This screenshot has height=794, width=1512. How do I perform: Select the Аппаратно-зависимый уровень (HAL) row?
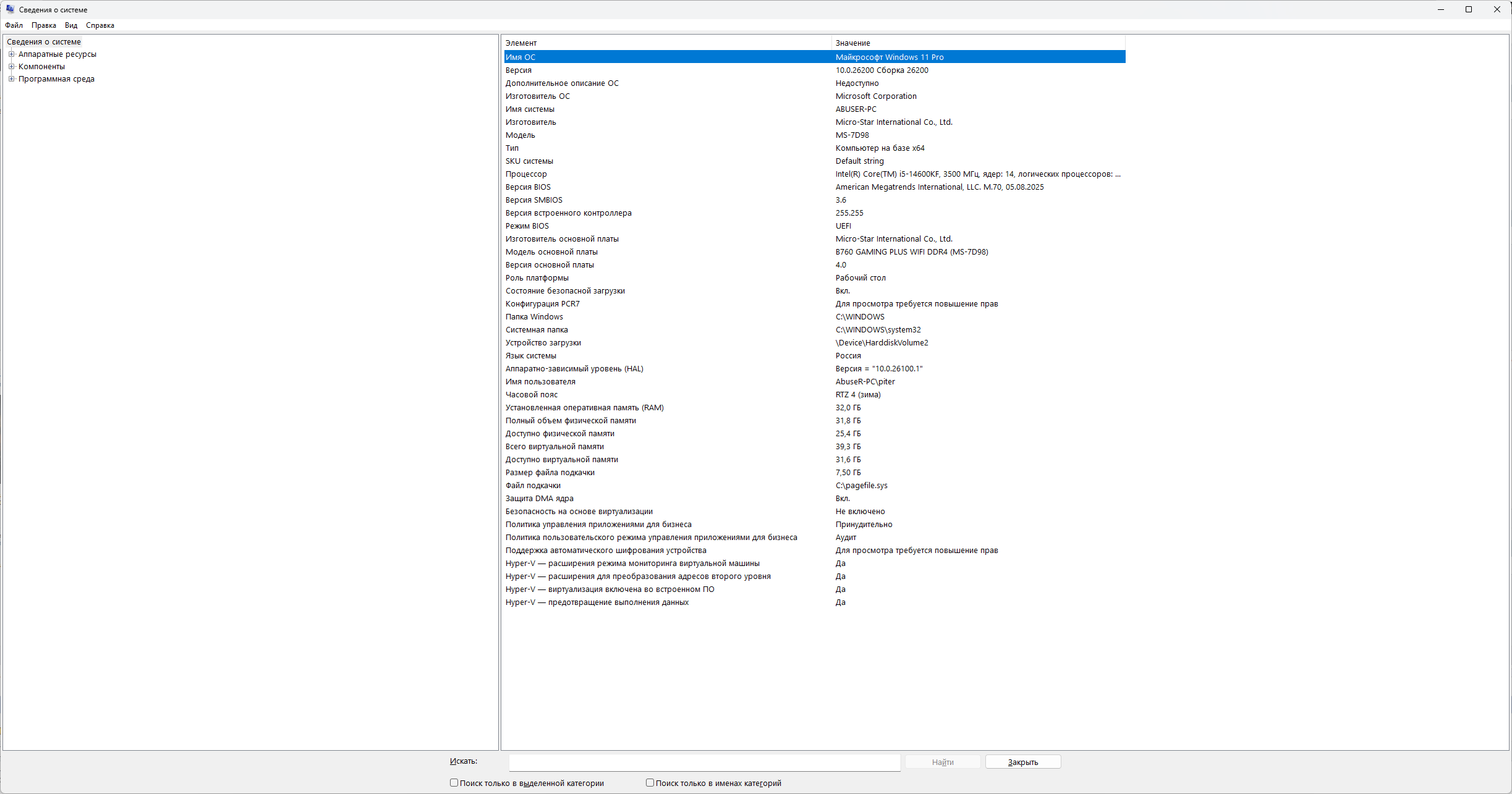click(815, 368)
